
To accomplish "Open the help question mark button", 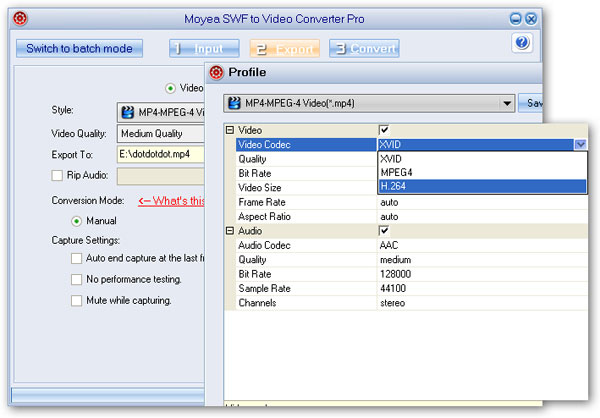I will coord(522,42).
